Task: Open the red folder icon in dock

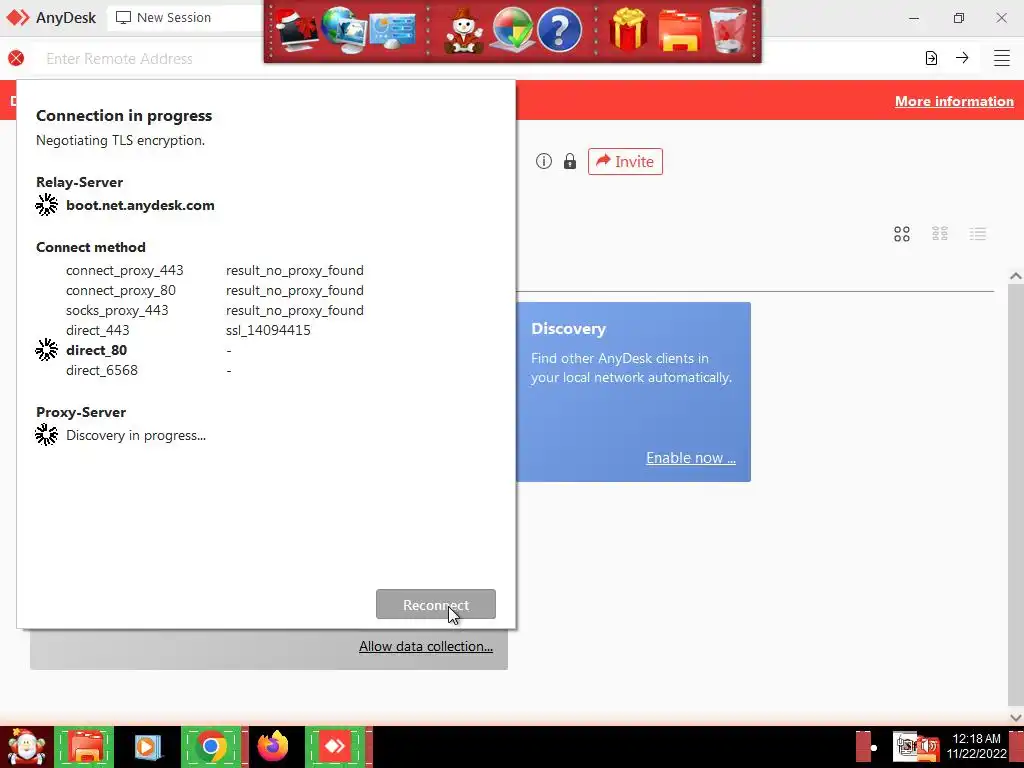Action: (679, 31)
